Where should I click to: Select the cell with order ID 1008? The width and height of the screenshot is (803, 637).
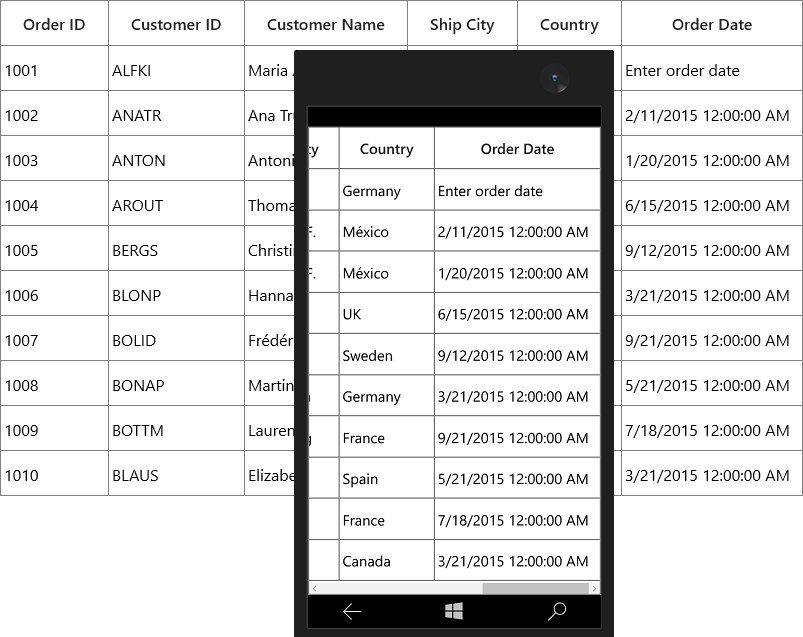tap(54, 384)
